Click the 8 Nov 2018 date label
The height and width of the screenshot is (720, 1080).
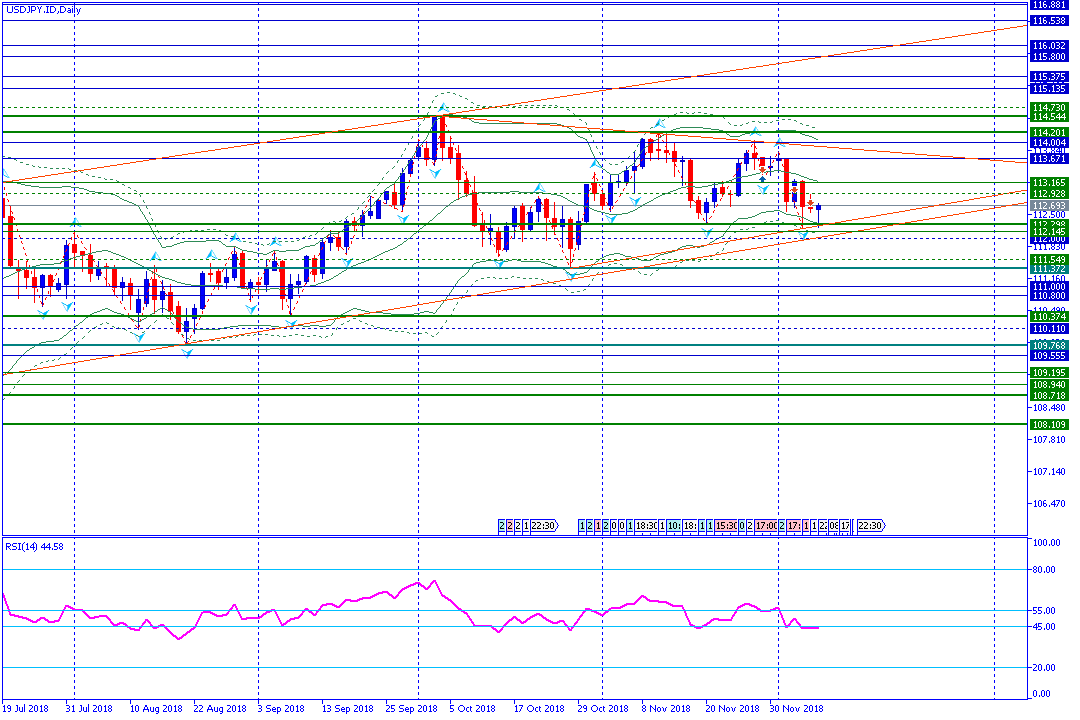[666, 708]
